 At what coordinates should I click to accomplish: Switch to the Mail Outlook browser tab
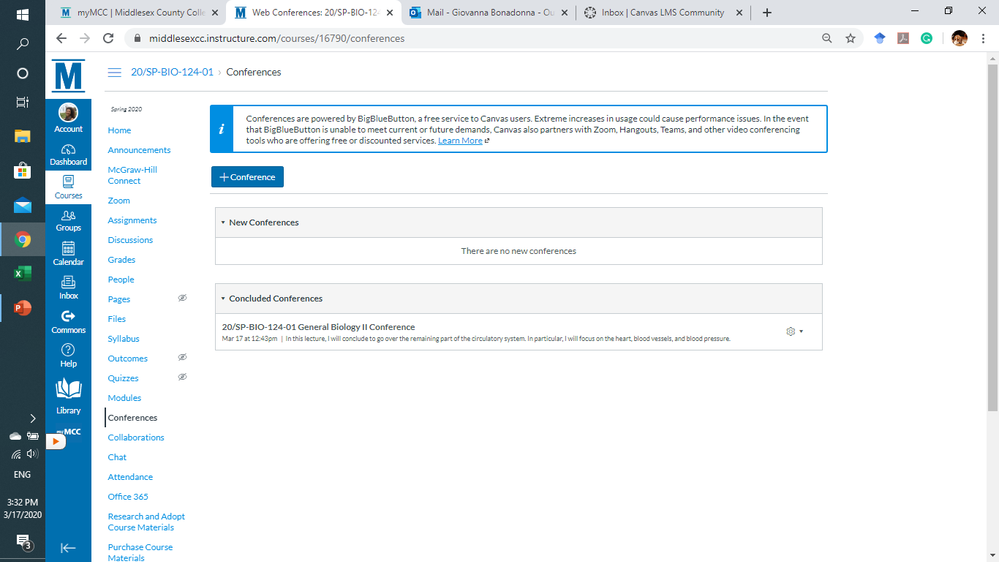click(482, 13)
